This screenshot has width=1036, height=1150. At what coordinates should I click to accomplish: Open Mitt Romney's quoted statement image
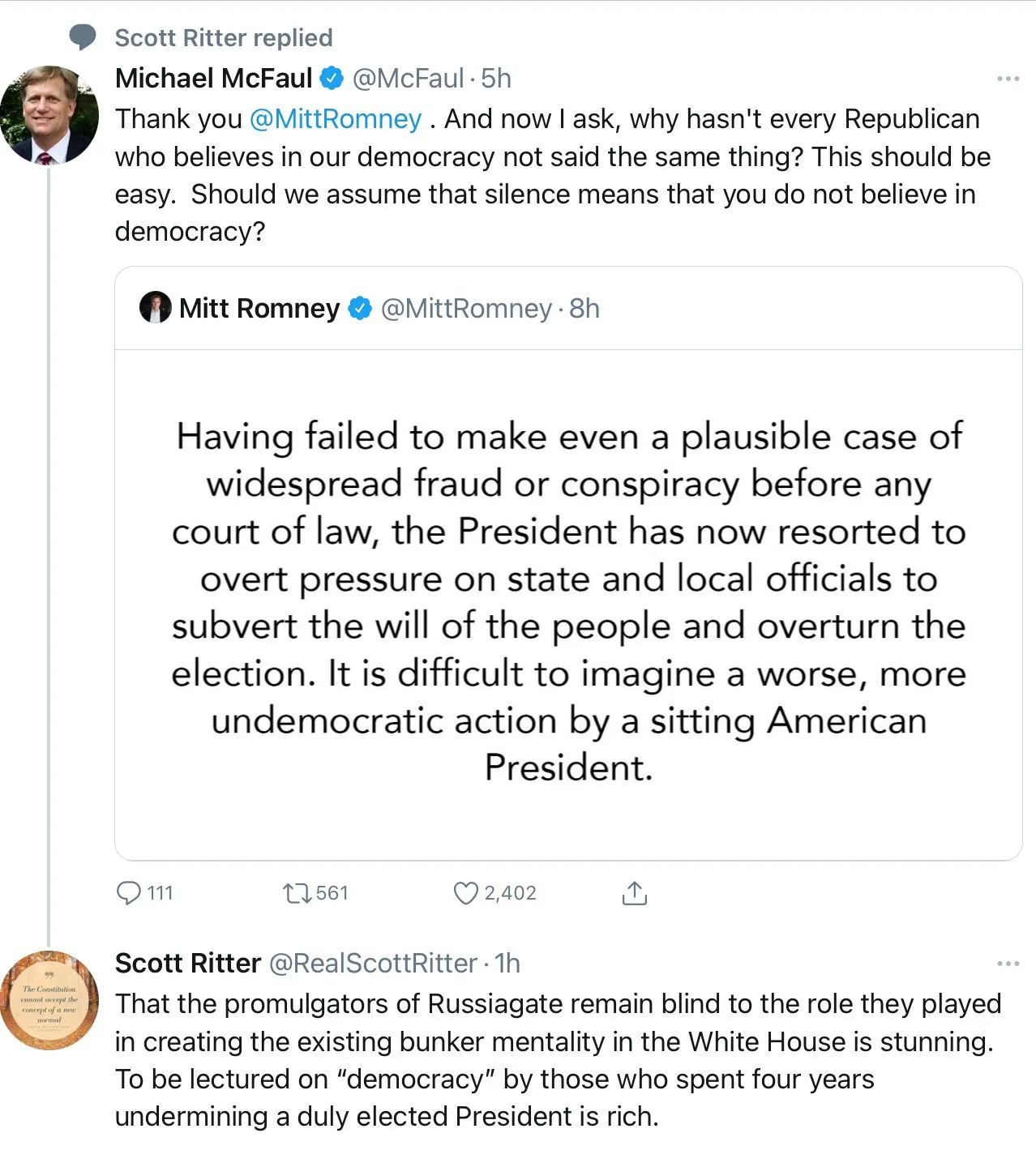tap(568, 604)
